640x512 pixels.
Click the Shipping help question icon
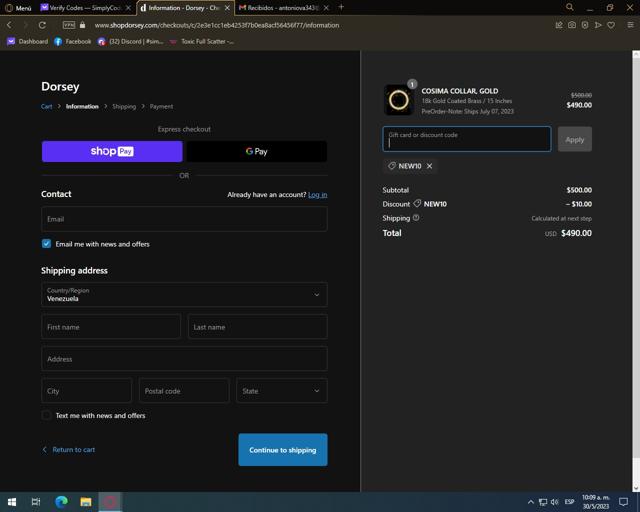click(416, 218)
